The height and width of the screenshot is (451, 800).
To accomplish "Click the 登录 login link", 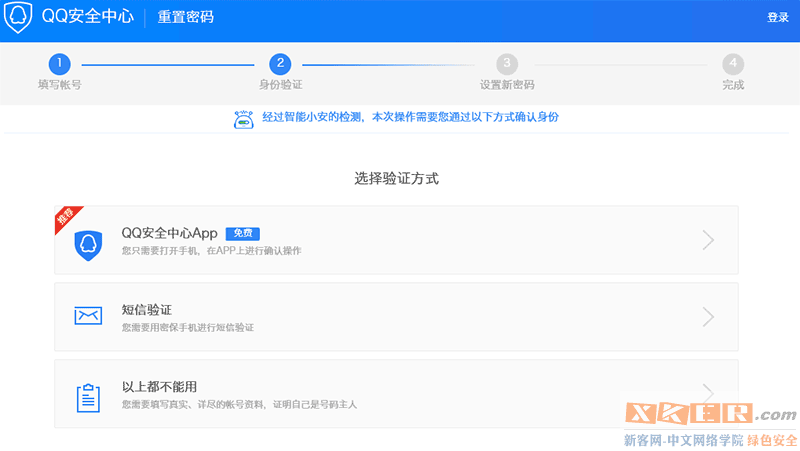I will tap(778, 17).
